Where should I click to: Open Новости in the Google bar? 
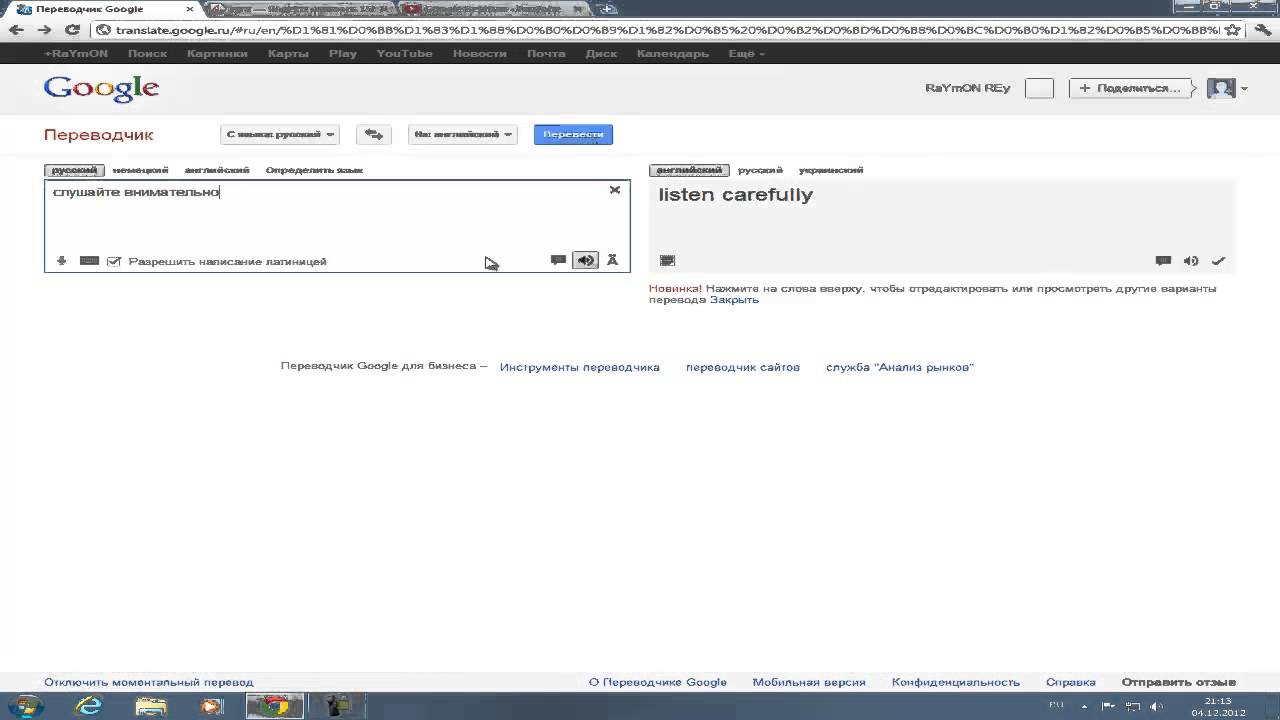(480, 53)
